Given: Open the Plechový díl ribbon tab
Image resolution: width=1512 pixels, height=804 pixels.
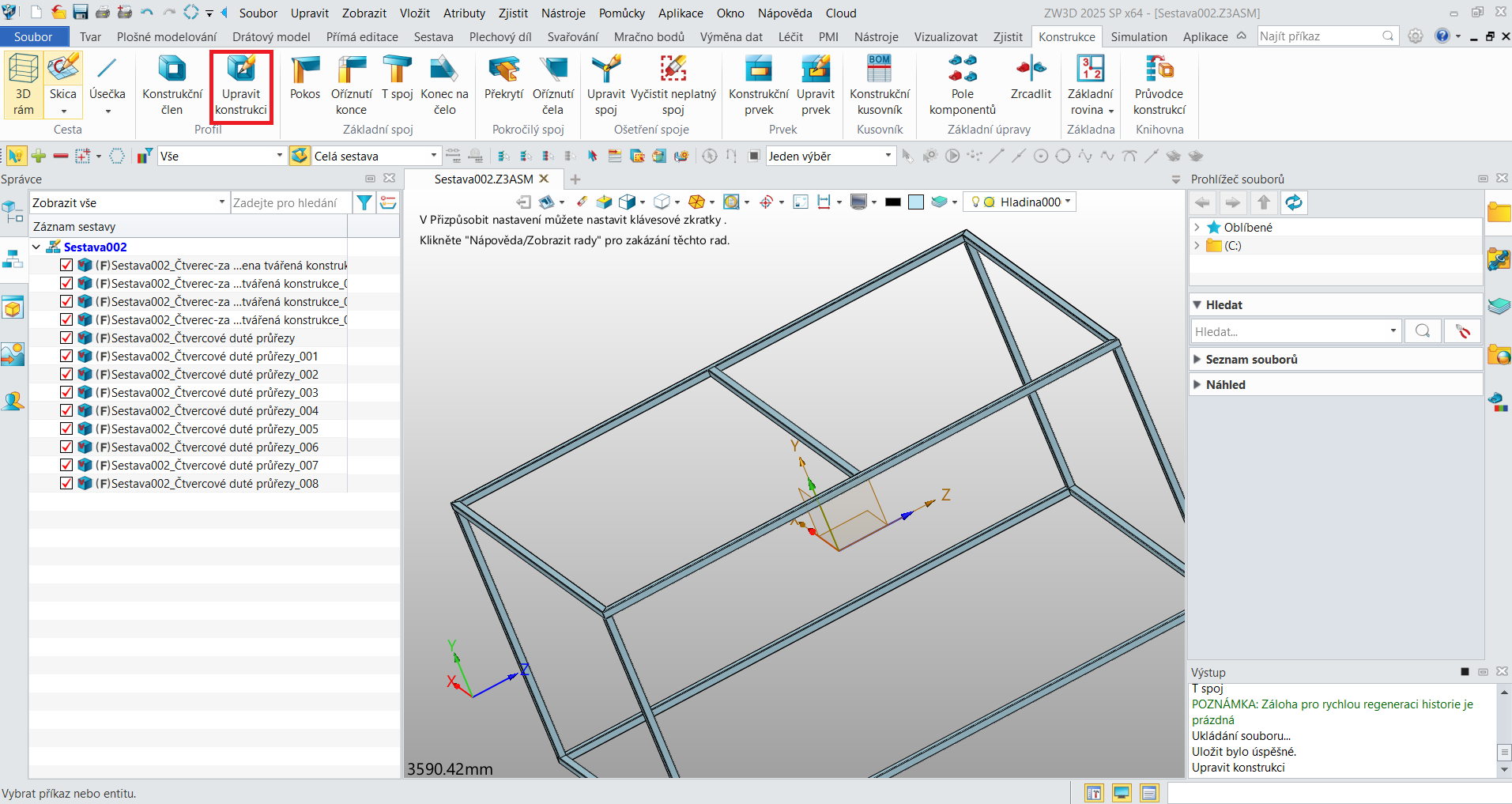Looking at the screenshot, I should [x=500, y=37].
